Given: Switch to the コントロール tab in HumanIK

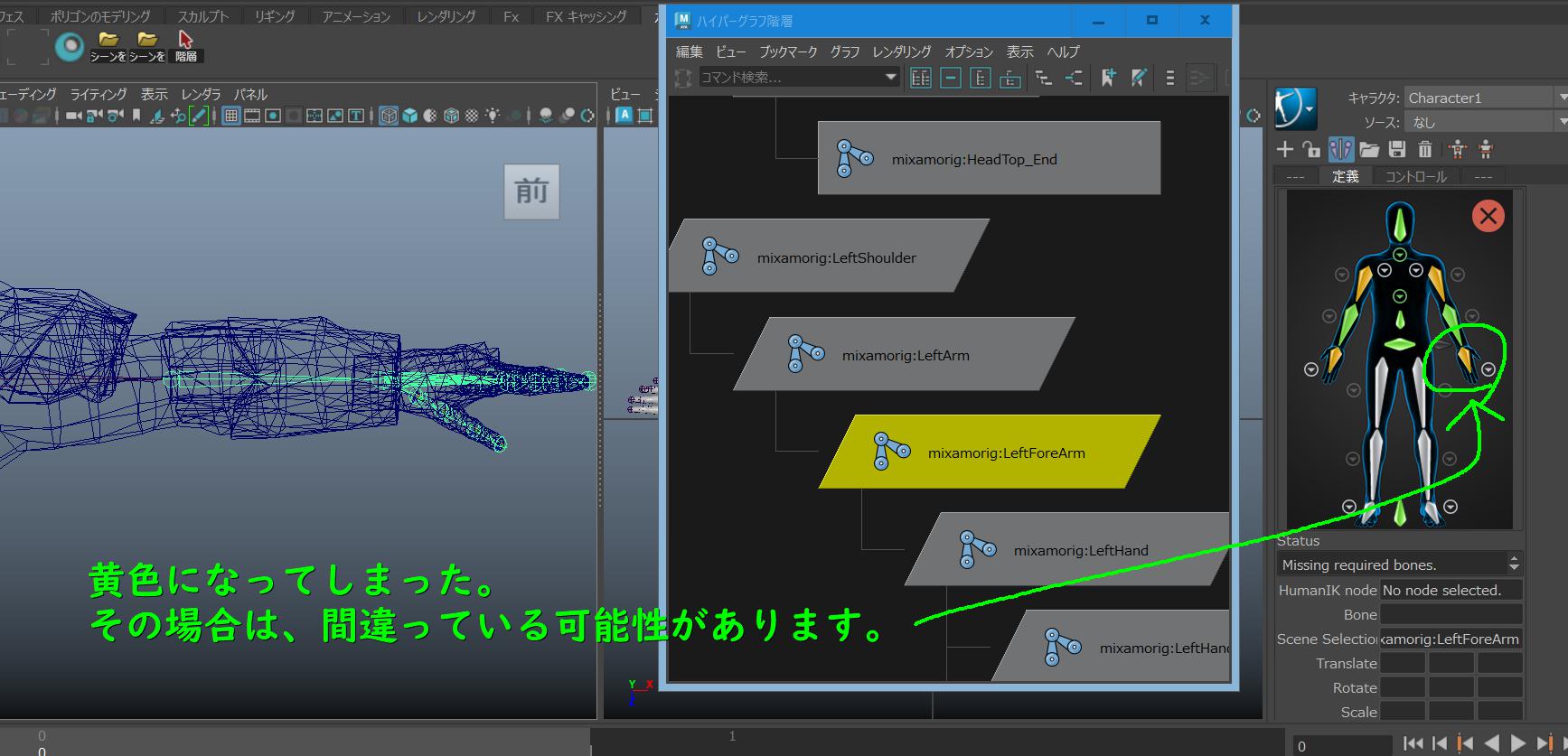Looking at the screenshot, I should (1416, 176).
